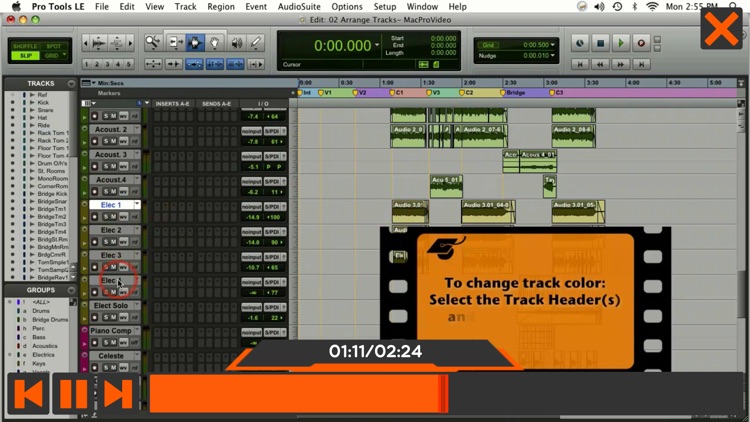
Task: Click the Acoust. 3 noinput selector
Action: point(252,156)
